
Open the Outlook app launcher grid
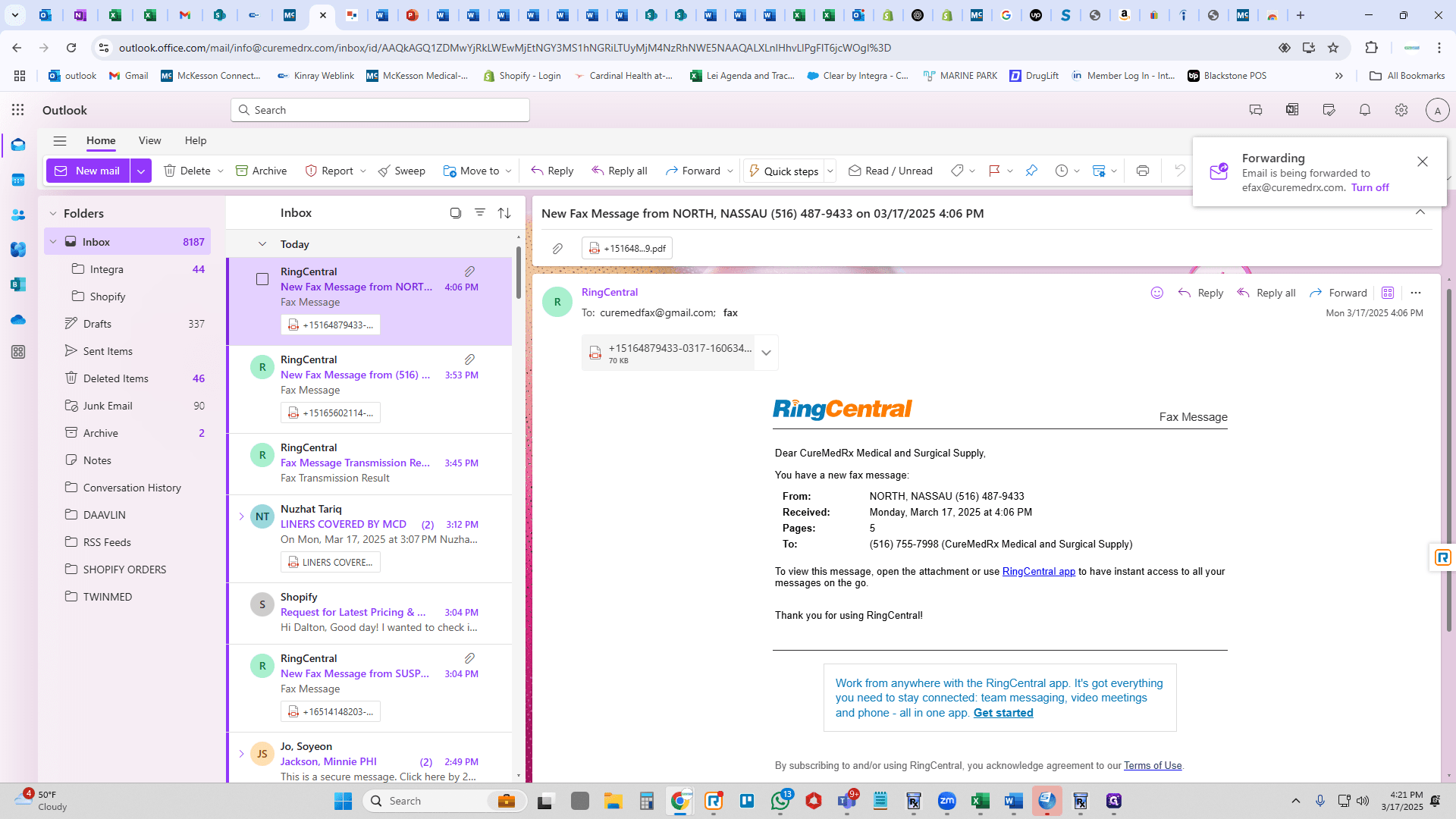tap(18, 110)
